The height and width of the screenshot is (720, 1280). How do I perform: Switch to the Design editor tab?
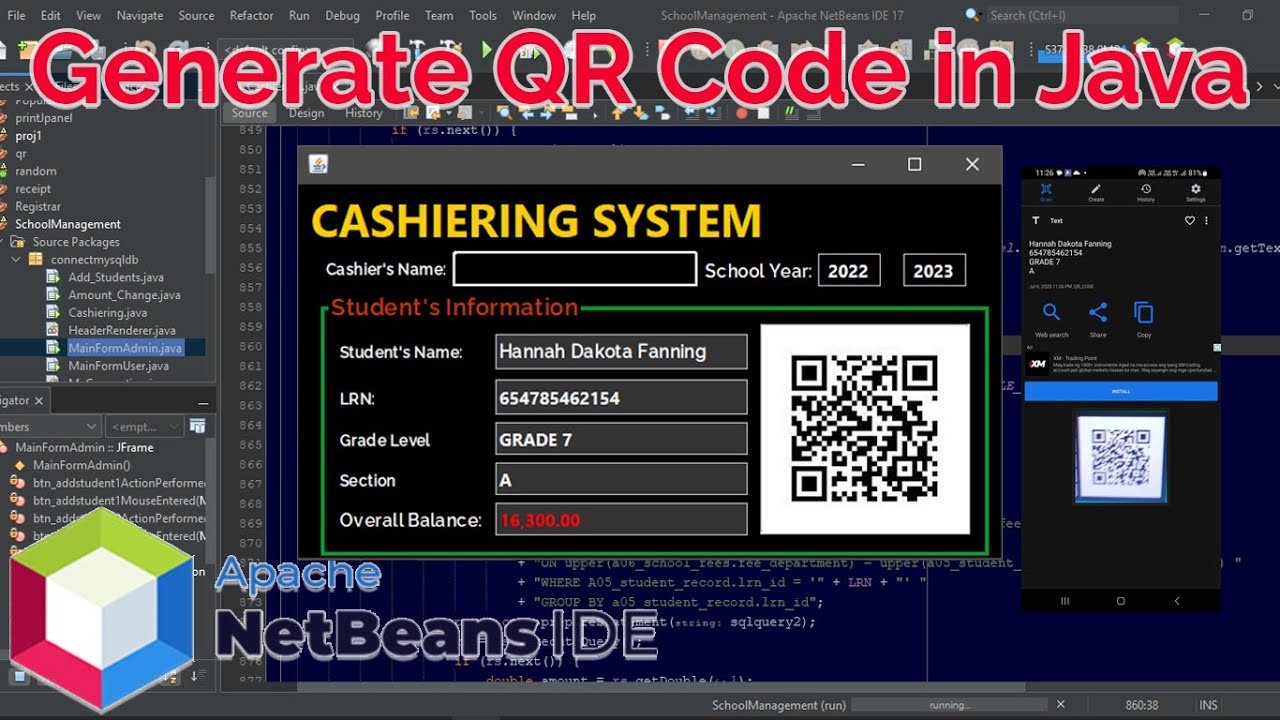pos(307,113)
